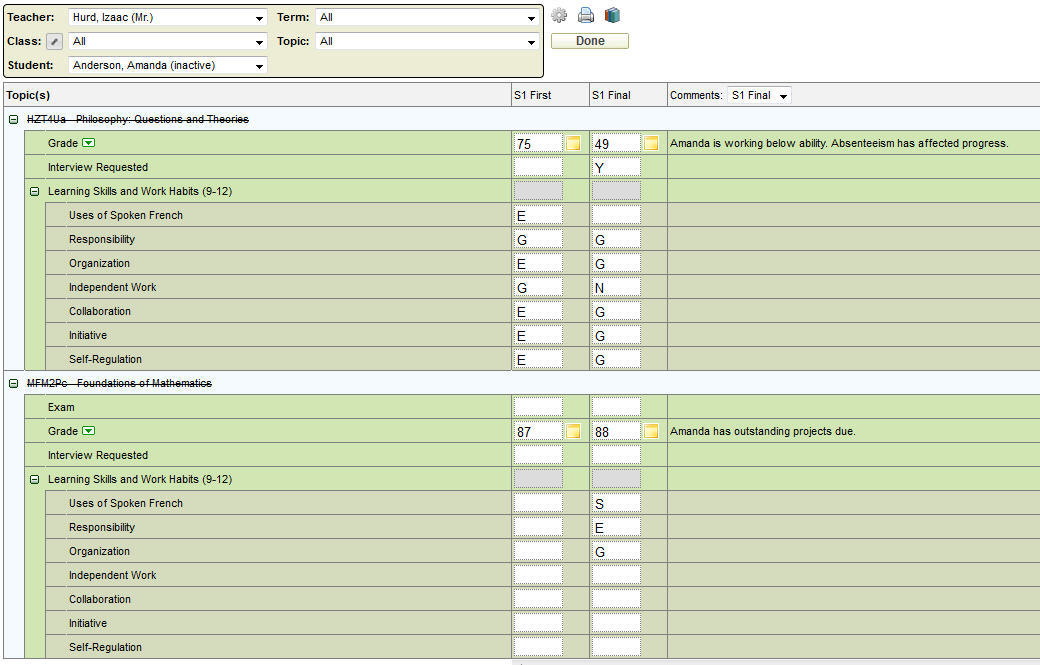The image size is (1040, 665).
Task: Open the book help icon
Action: point(612,16)
